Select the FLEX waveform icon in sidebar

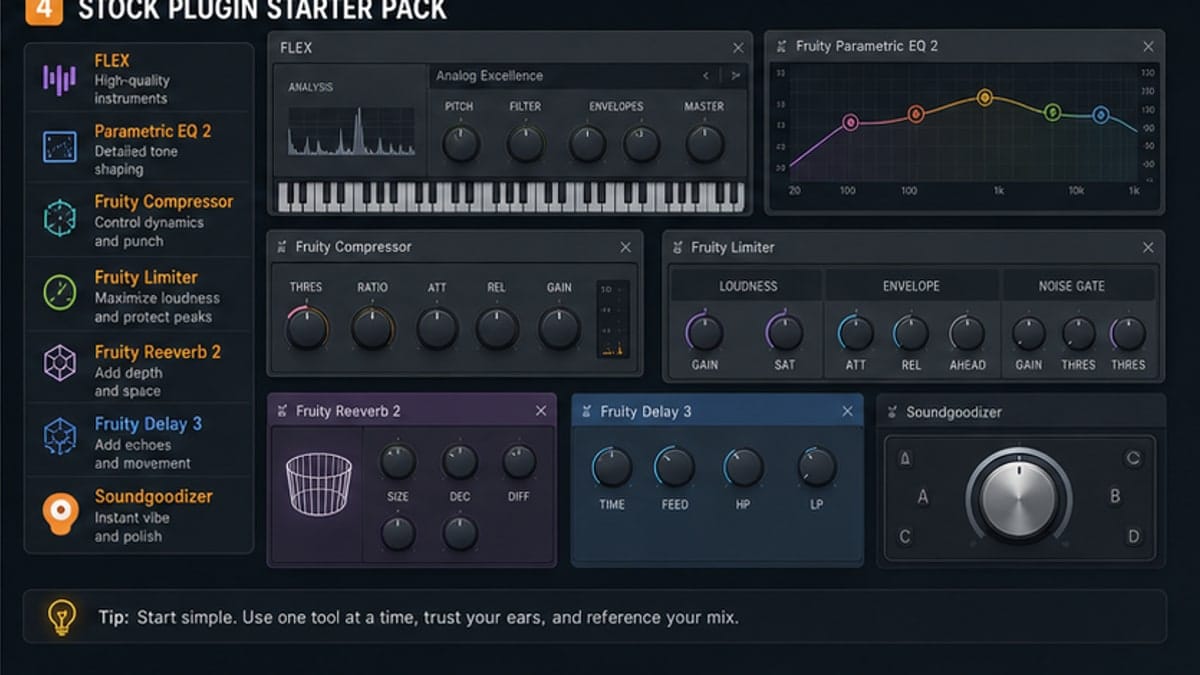[x=60, y=79]
